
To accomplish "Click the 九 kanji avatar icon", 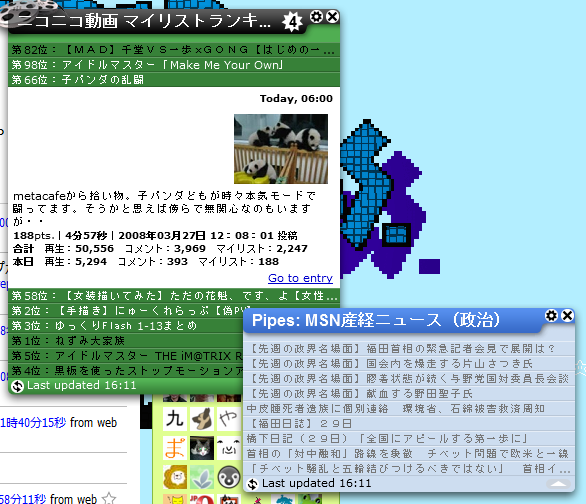I will click(x=175, y=418).
